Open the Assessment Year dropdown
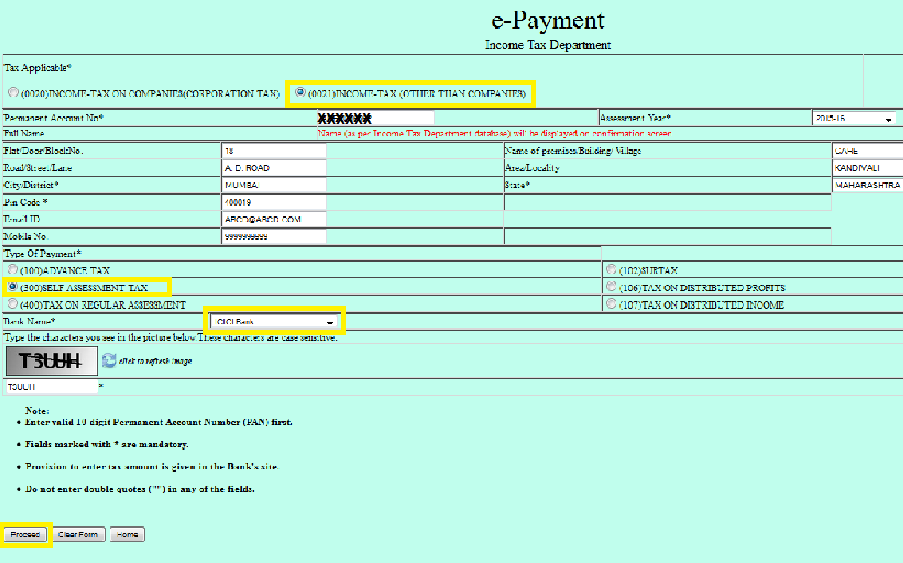903x563 pixels. pyautogui.click(x=853, y=118)
